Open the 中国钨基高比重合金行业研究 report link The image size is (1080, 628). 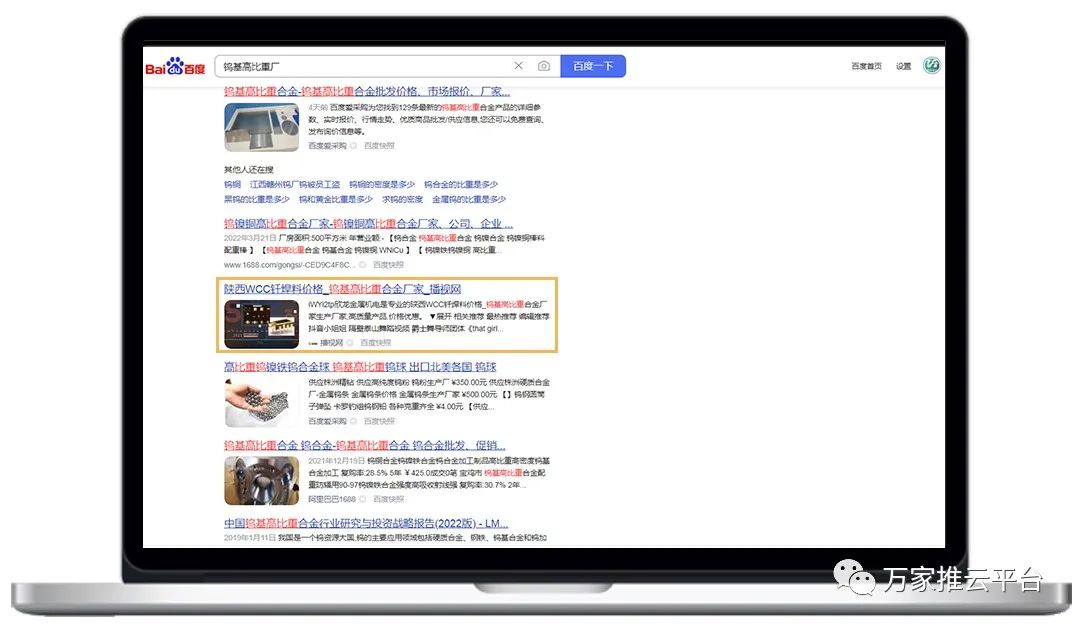pyautogui.click(x=366, y=523)
